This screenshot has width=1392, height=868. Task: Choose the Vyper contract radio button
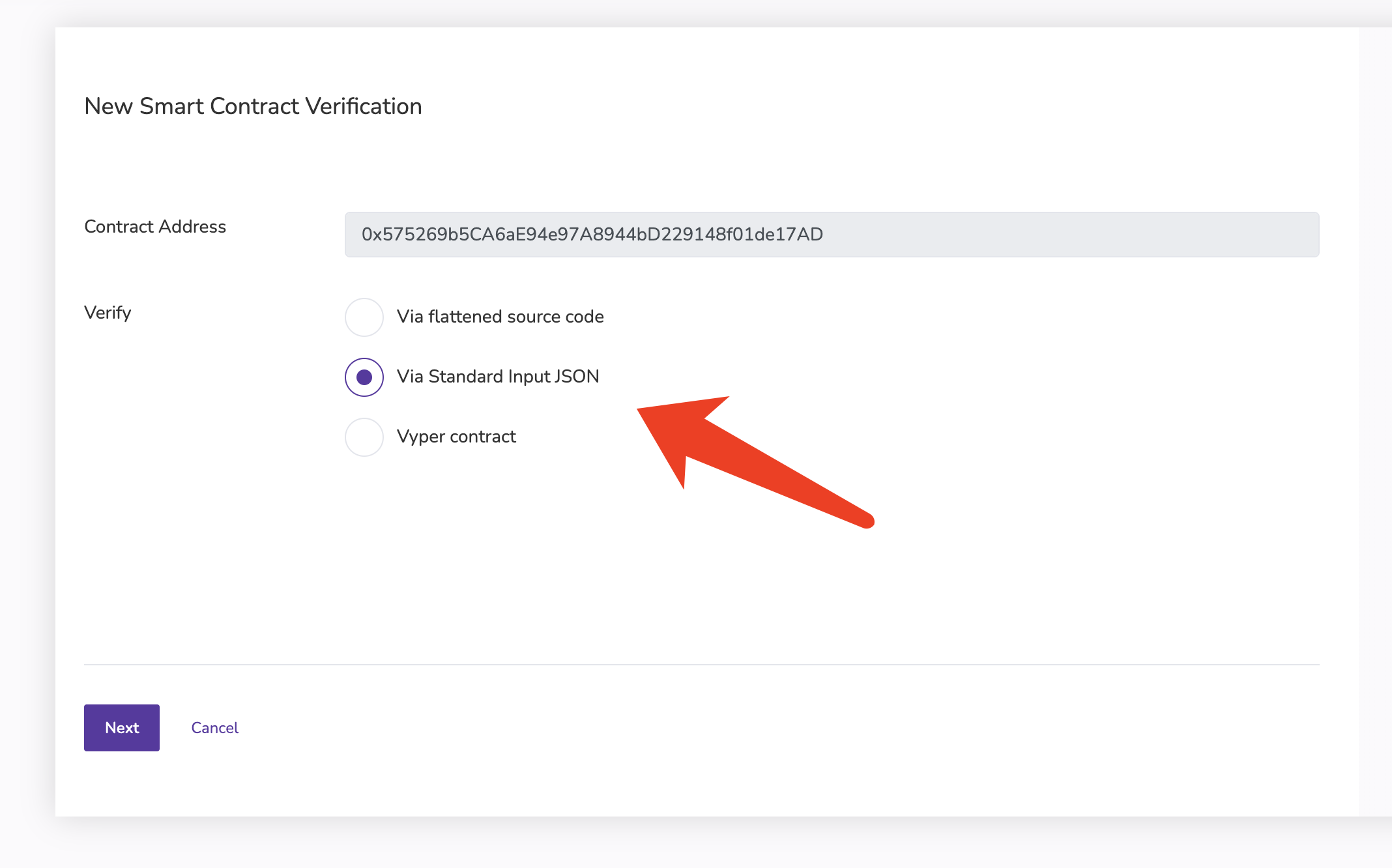point(364,437)
